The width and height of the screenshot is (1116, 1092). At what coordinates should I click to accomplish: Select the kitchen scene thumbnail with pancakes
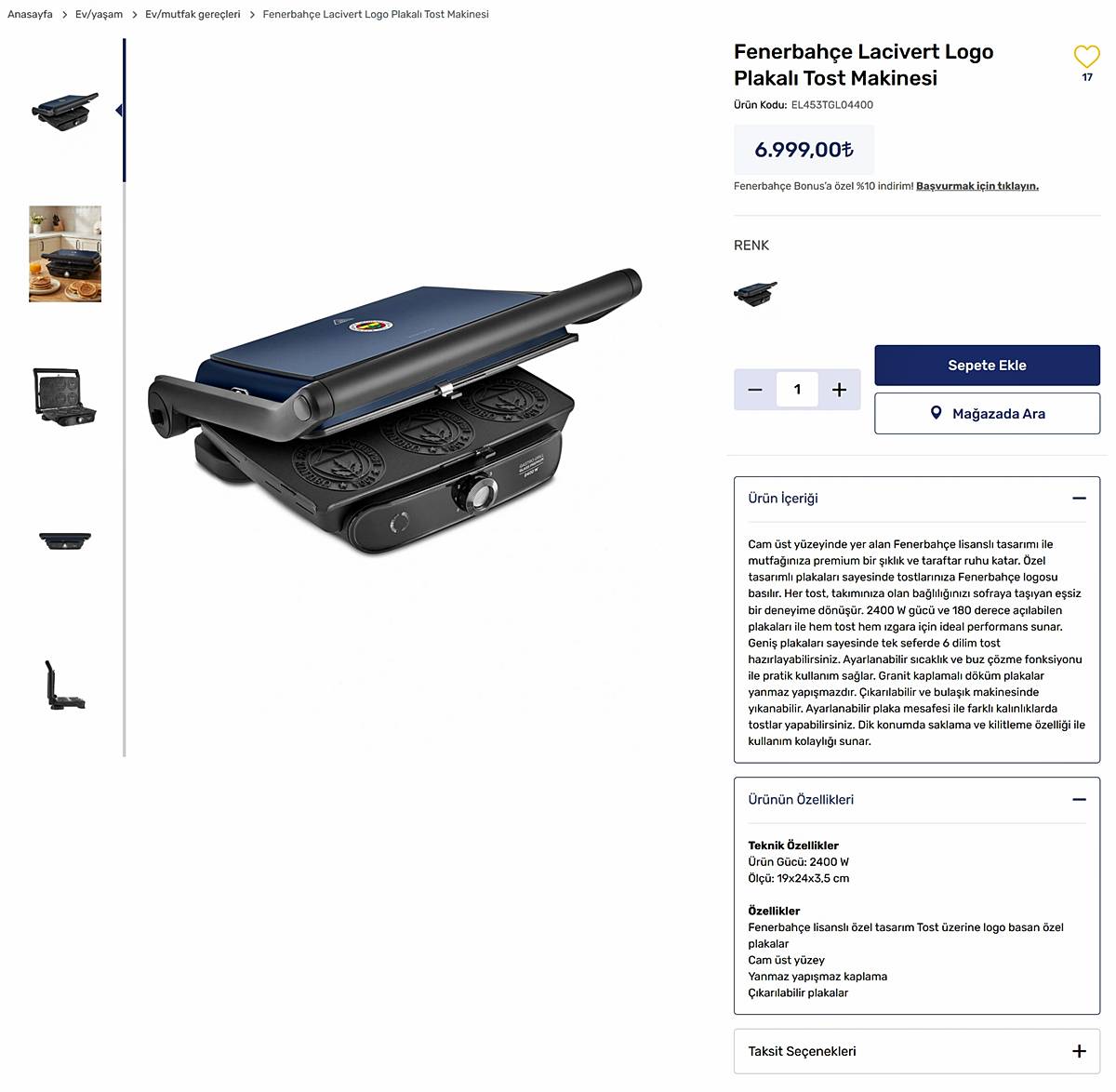pos(65,254)
